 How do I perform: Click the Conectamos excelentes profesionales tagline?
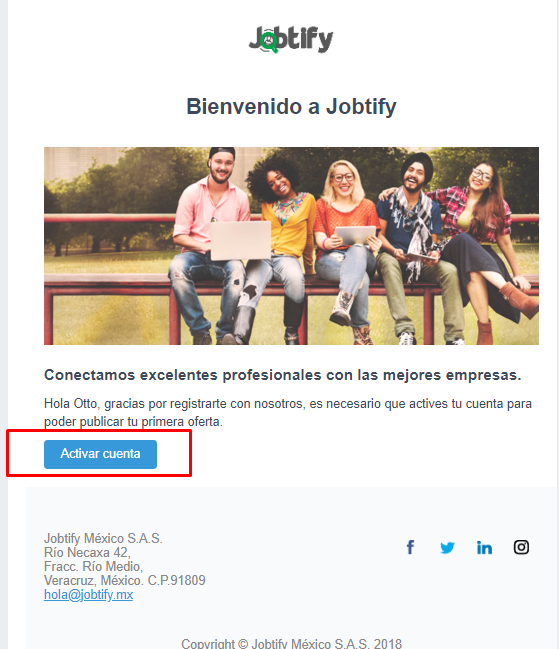(283, 375)
